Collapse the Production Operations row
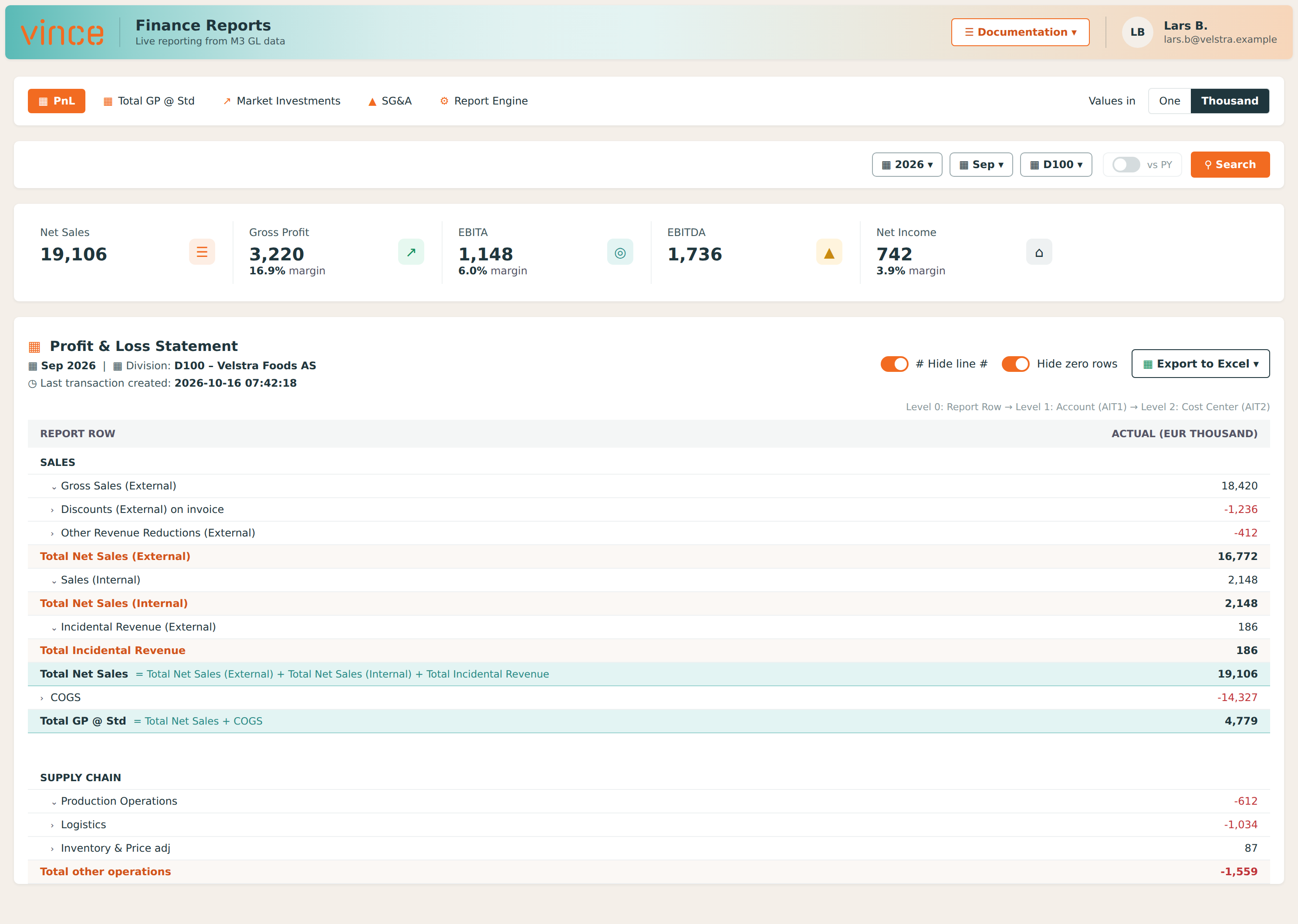This screenshot has width=1298, height=924. 54,802
